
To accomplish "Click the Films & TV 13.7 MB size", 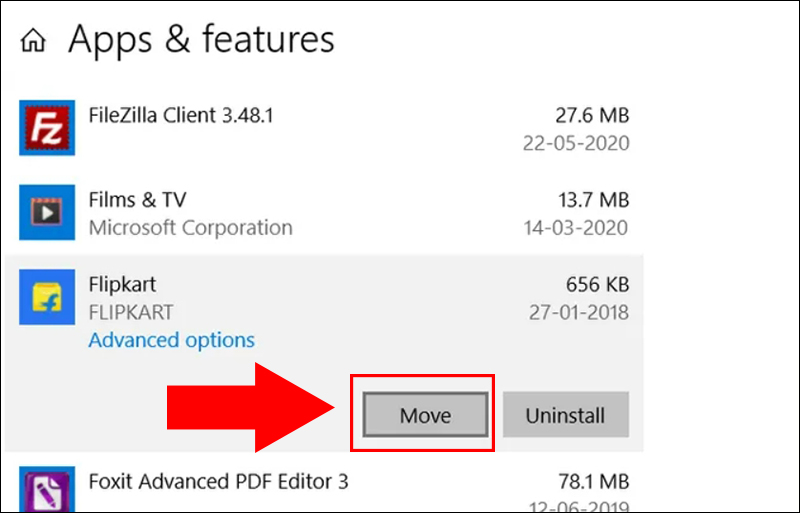I will [x=592, y=200].
